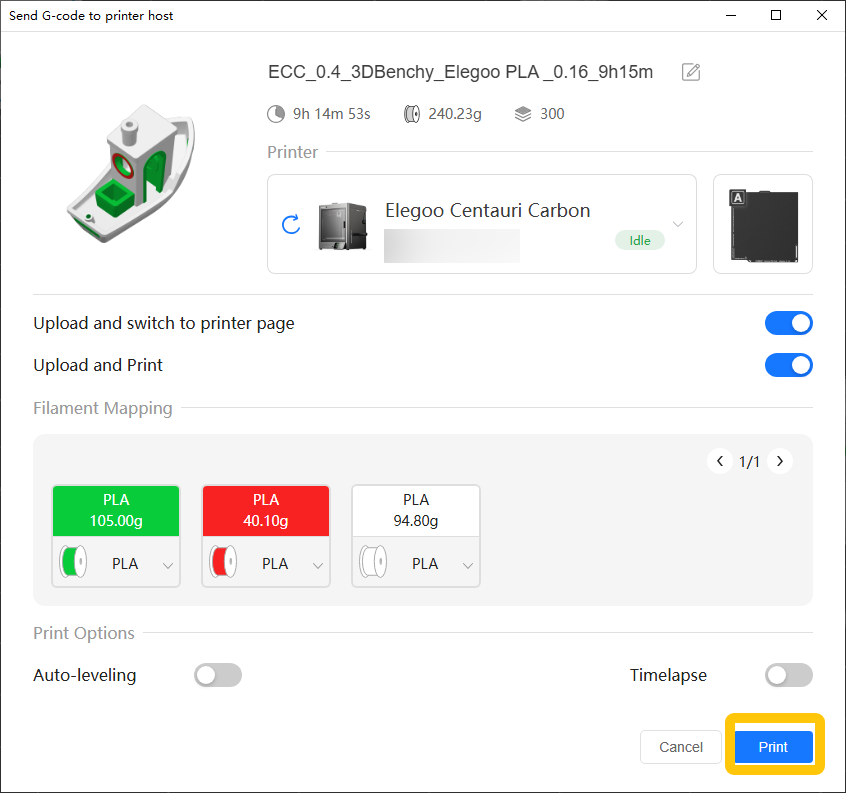The image size is (846, 793).
Task: Click the Elegoo Centaur Carbon printer image
Action: point(343,226)
